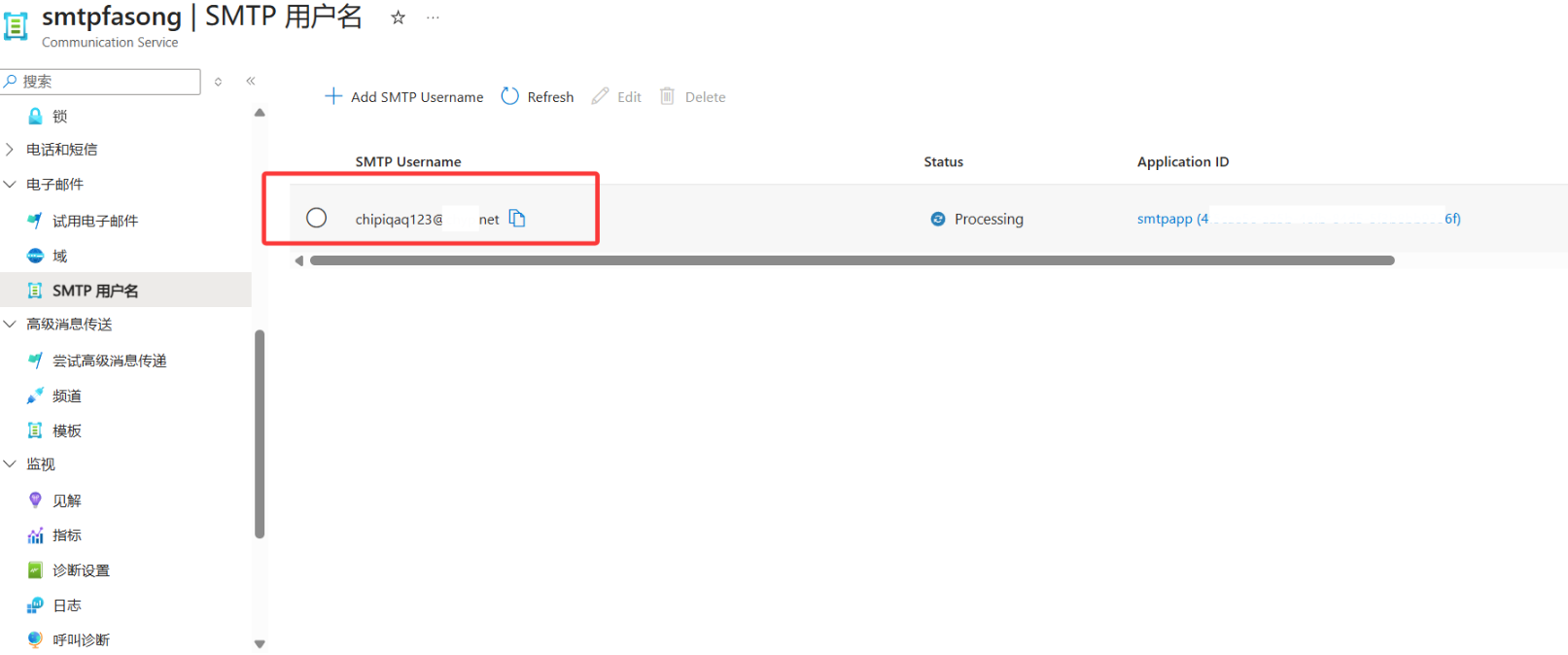Click the 日志 logs icon
The image size is (1568, 655).
35,605
